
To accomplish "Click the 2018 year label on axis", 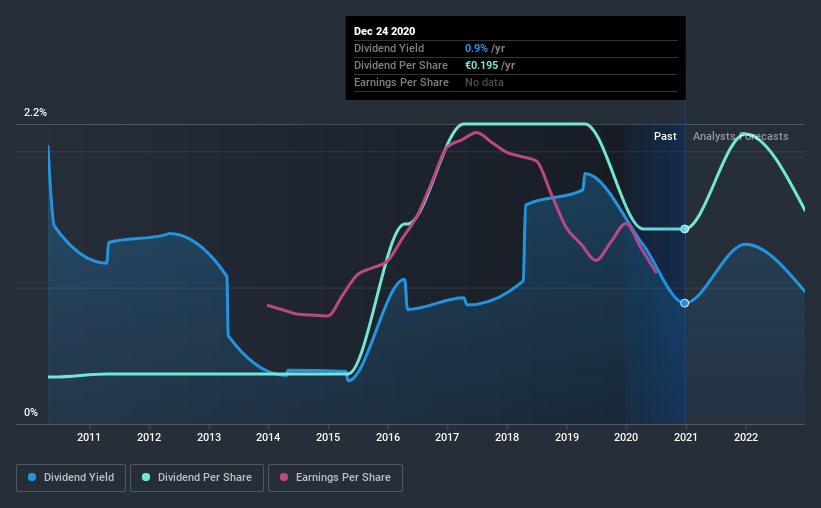I will click(x=507, y=437).
